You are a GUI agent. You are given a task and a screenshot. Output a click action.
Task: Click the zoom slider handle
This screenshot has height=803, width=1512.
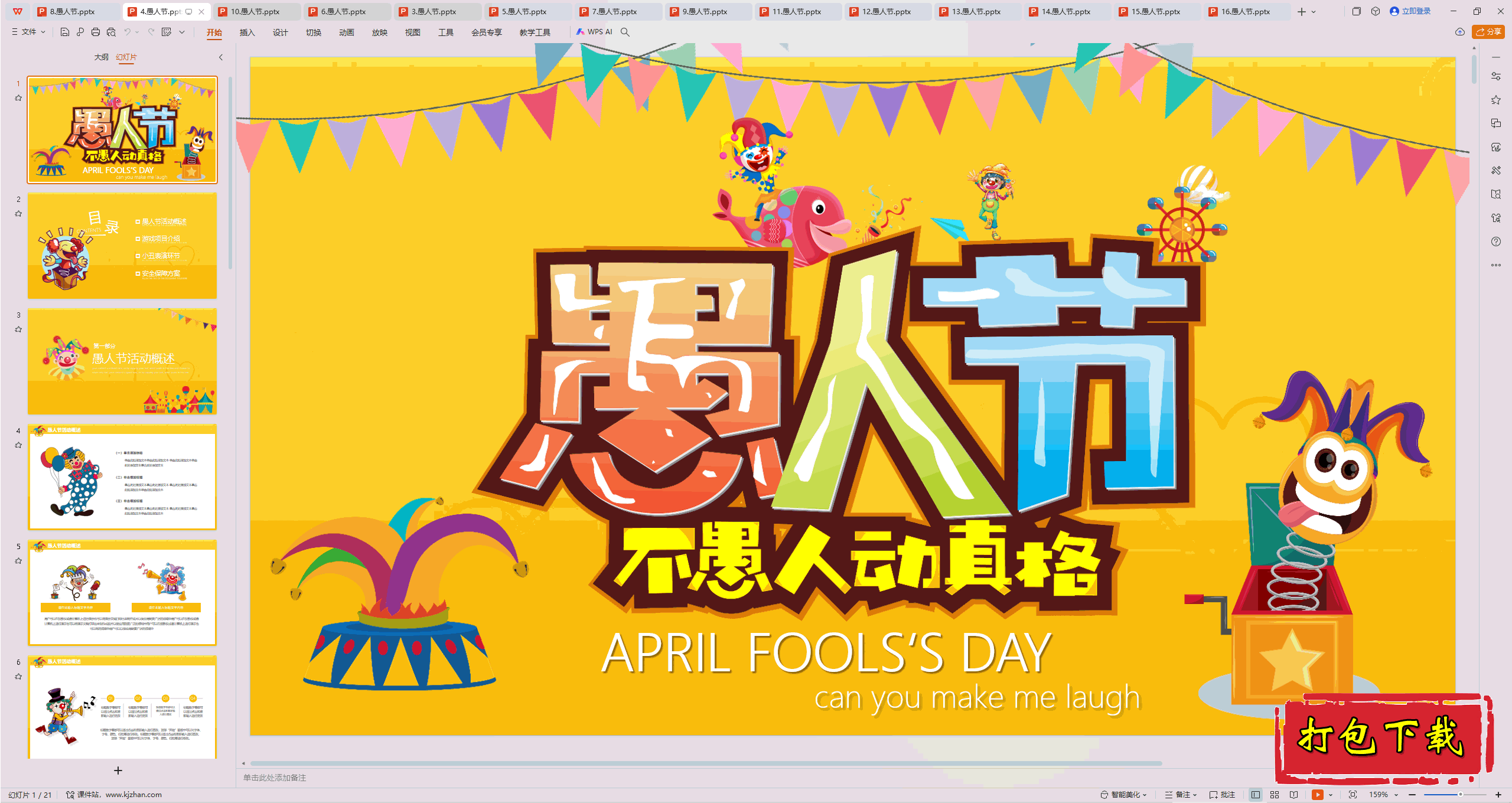tap(1460, 795)
